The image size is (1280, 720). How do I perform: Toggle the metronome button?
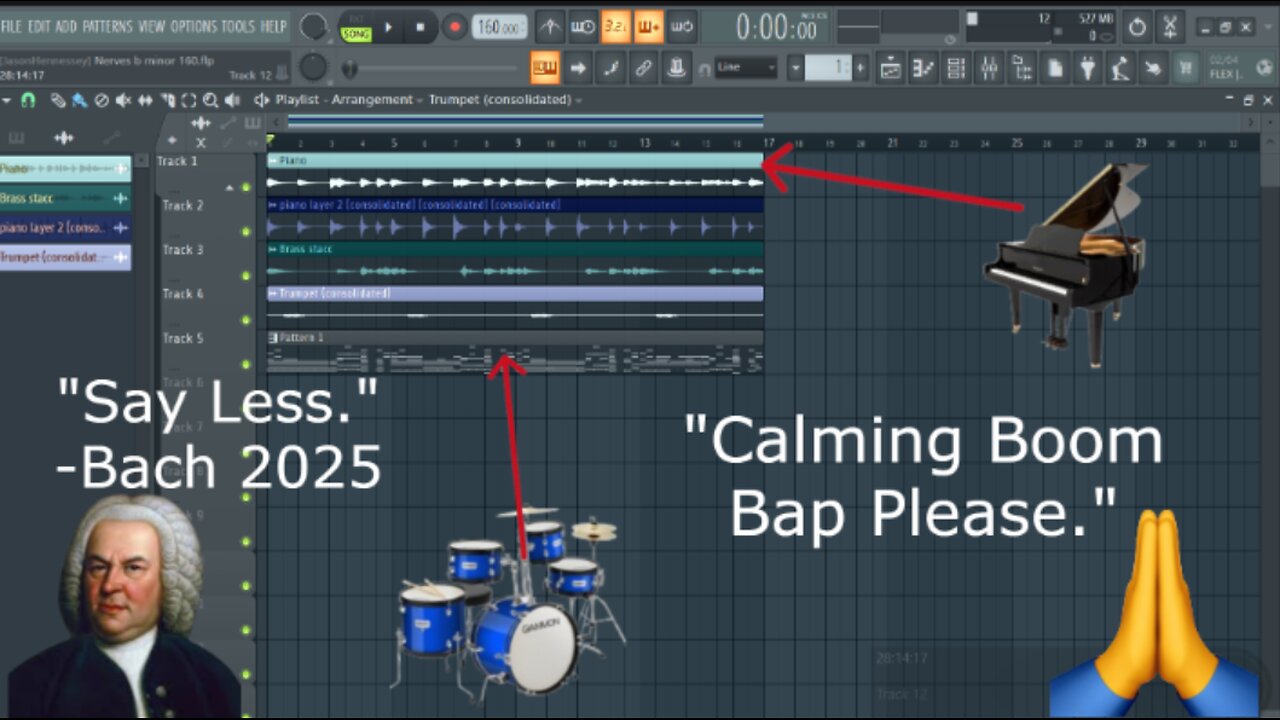(x=550, y=27)
